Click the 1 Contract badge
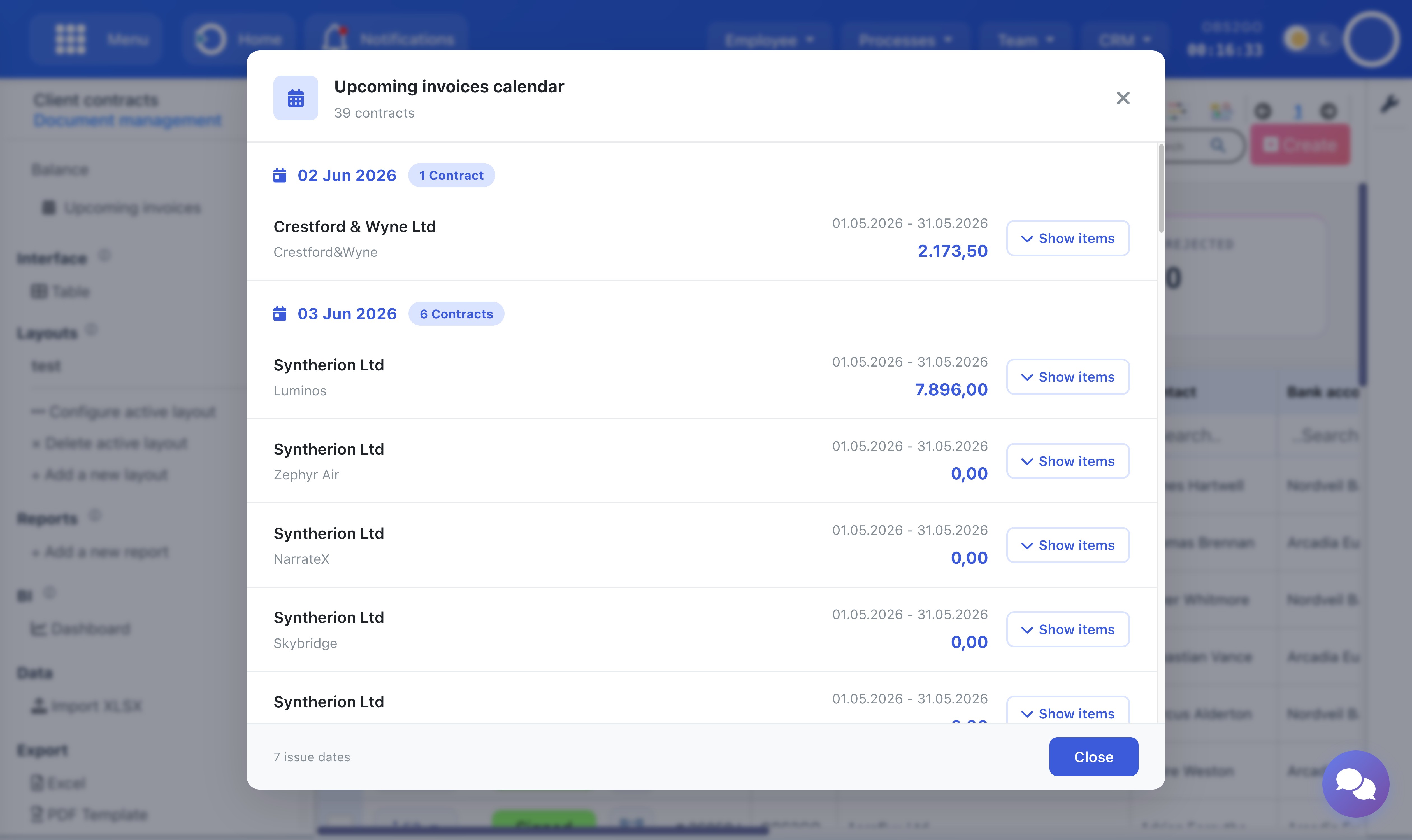This screenshot has width=1412, height=840. pyautogui.click(x=451, y=176)
